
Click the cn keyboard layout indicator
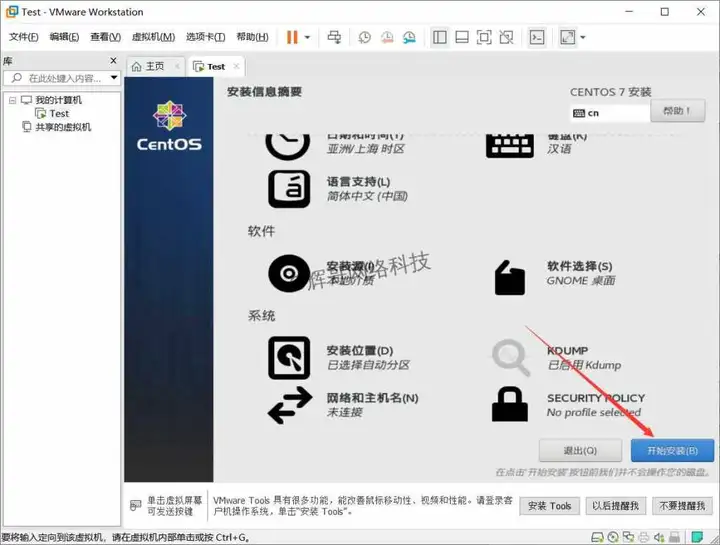click(x=610, y=113)
